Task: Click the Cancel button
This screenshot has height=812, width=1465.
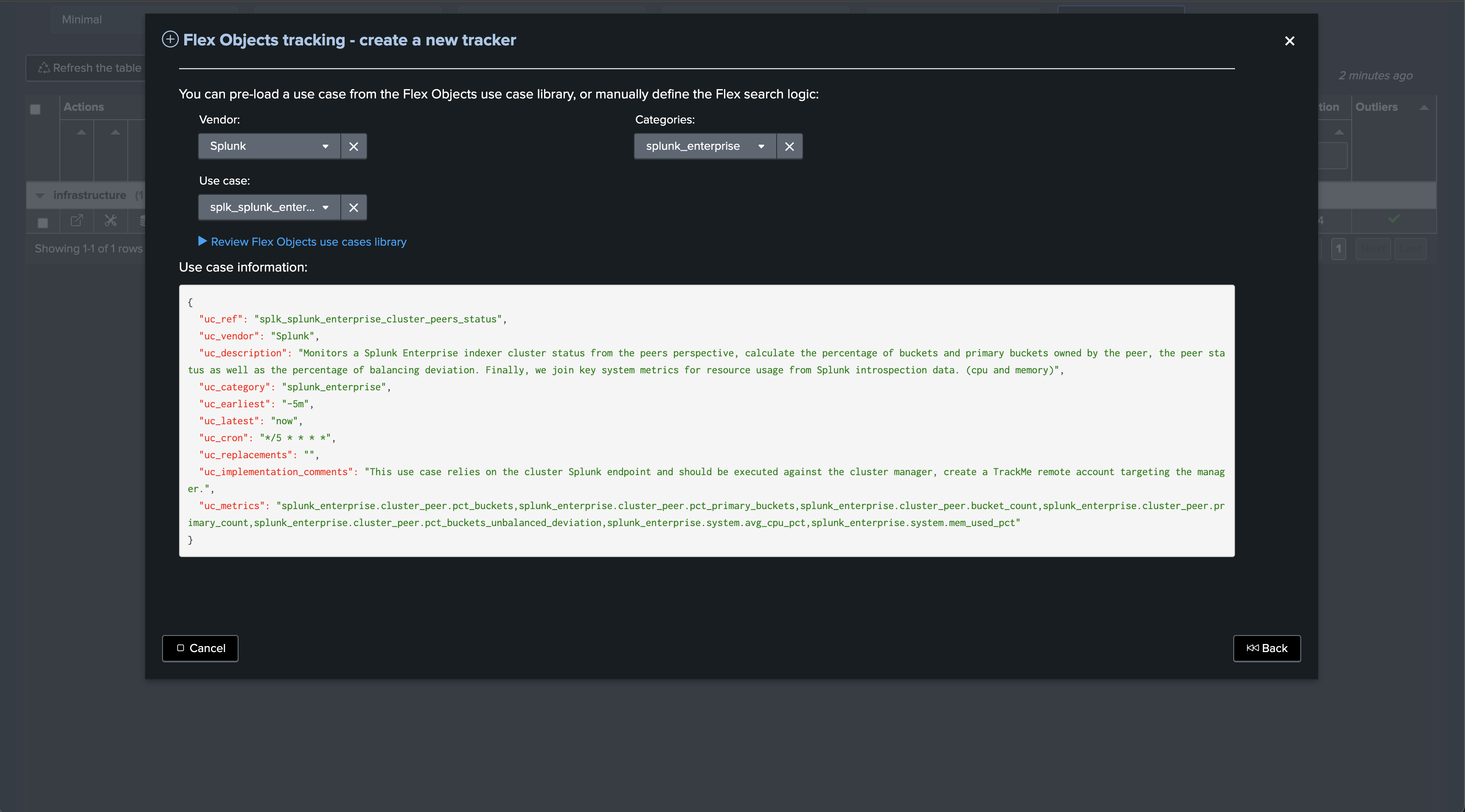Action: click(200, 648)
